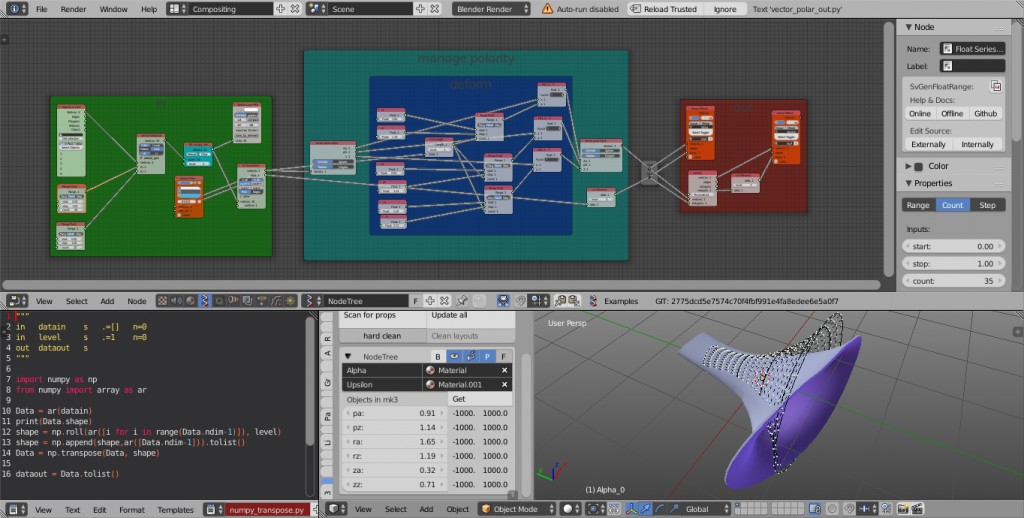Viewport: 1024px width, 518px height.
Task: Open the Templates menu in text editor
Action: 175,509
